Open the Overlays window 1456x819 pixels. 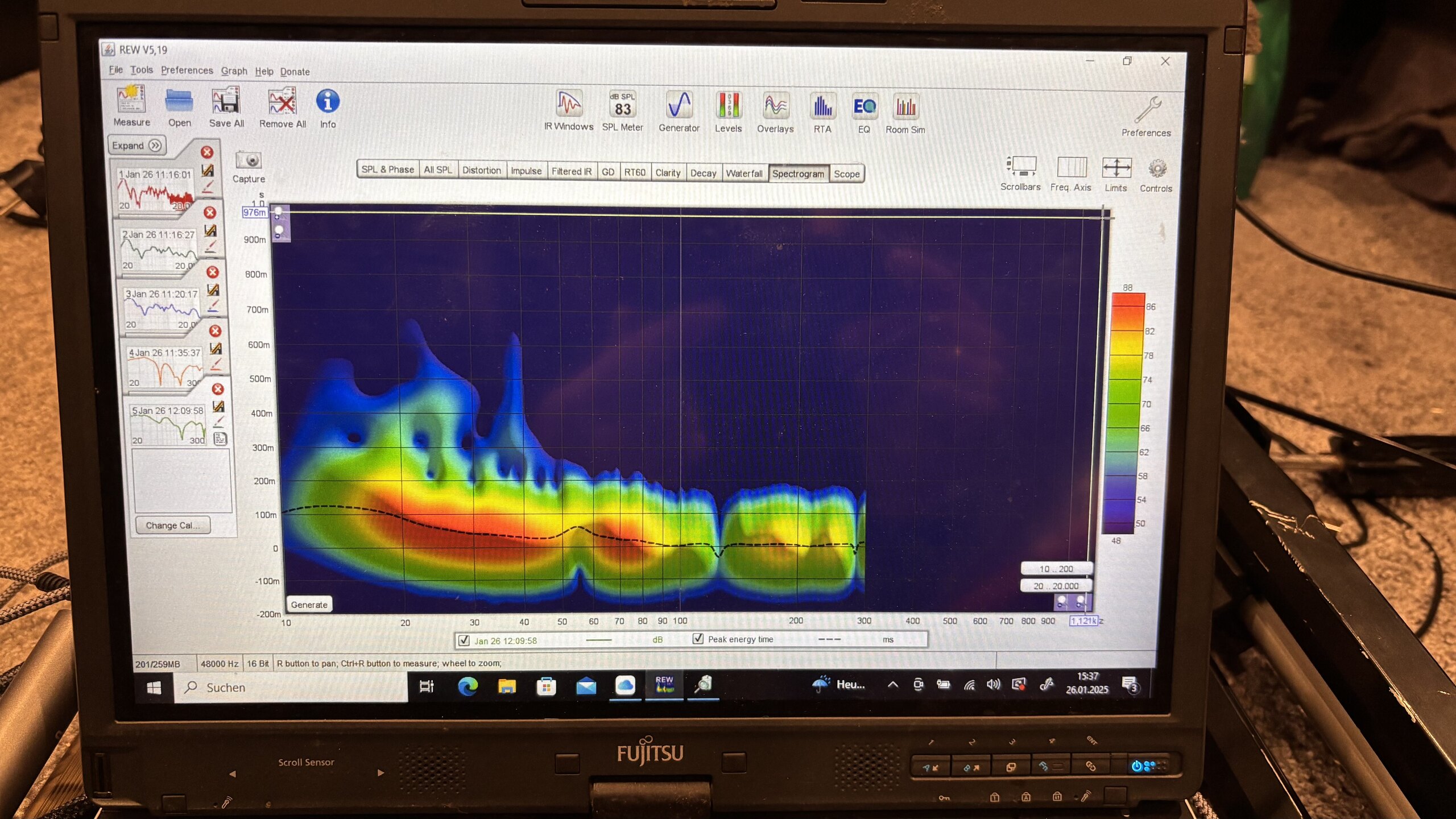point(775,106)
